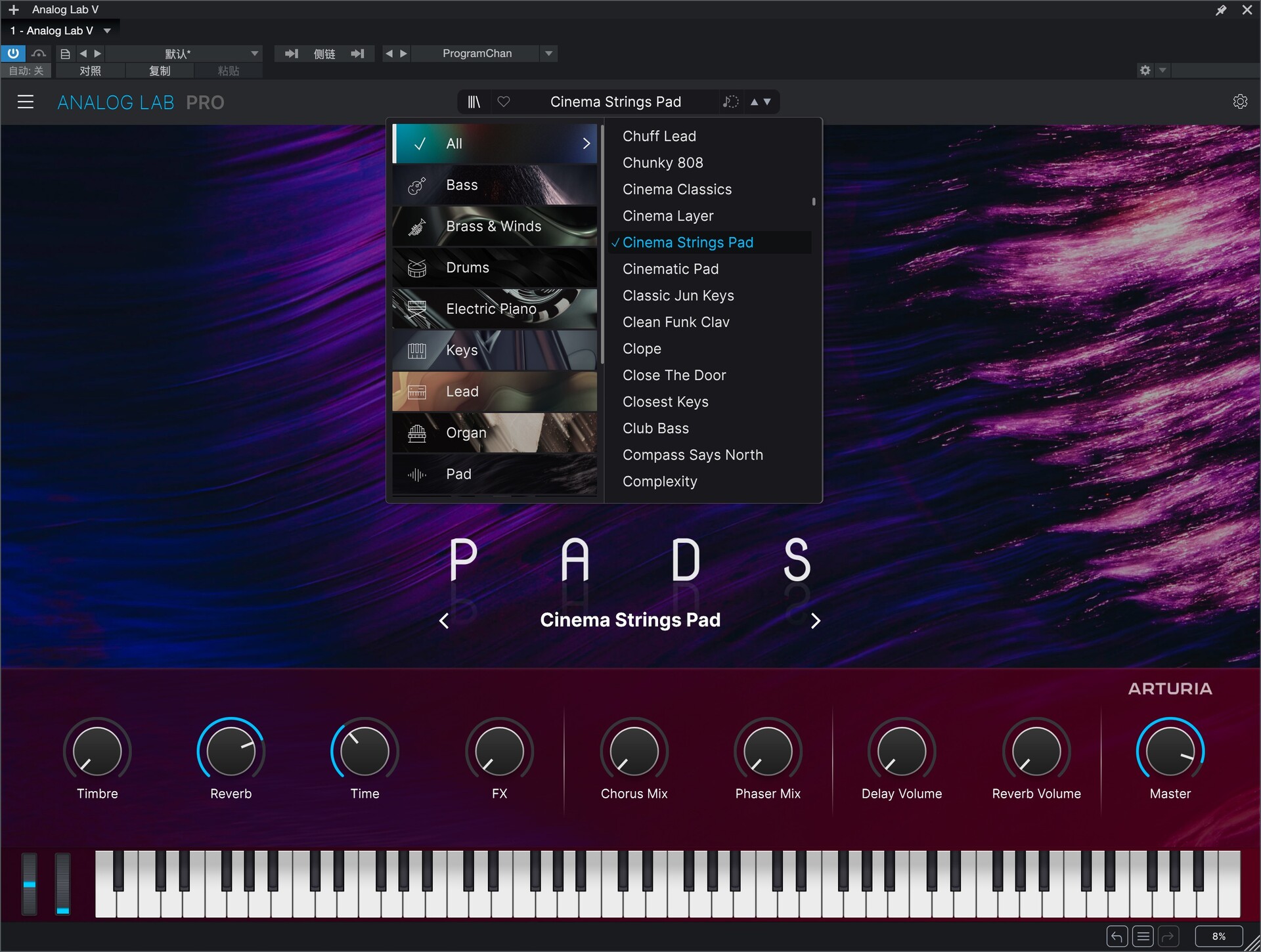Click the sidechain input icon left of 侧链
The width and height of the screenshot is (1261, 952).
292,53
